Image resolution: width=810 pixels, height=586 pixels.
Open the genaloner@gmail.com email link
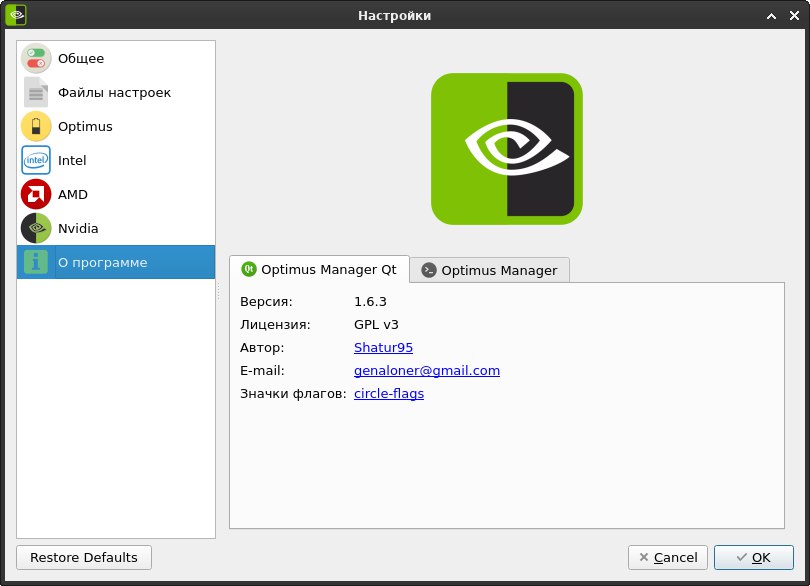click(x=427, y=371)
